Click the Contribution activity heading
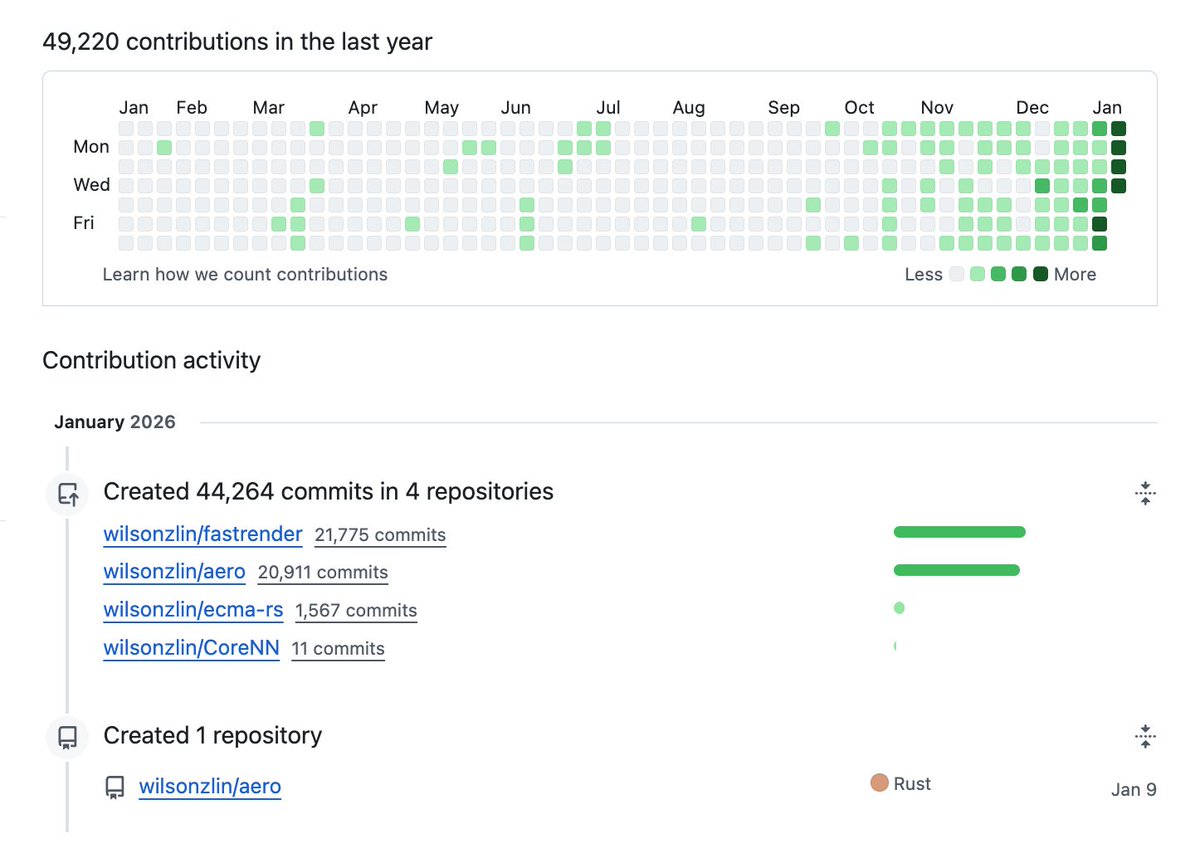 (151, 360)
